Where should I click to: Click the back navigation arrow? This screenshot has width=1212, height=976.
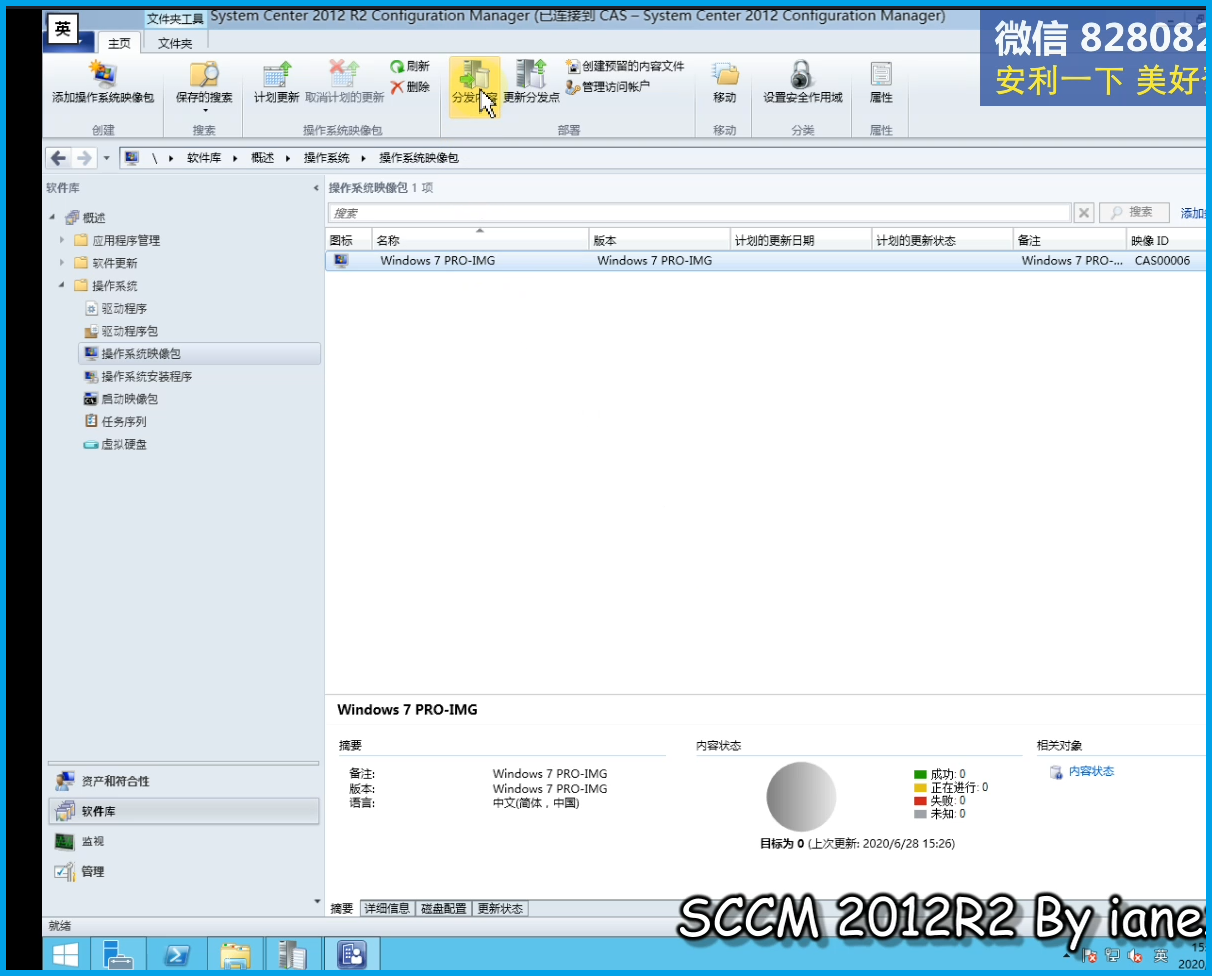click(x=59, y=158)
